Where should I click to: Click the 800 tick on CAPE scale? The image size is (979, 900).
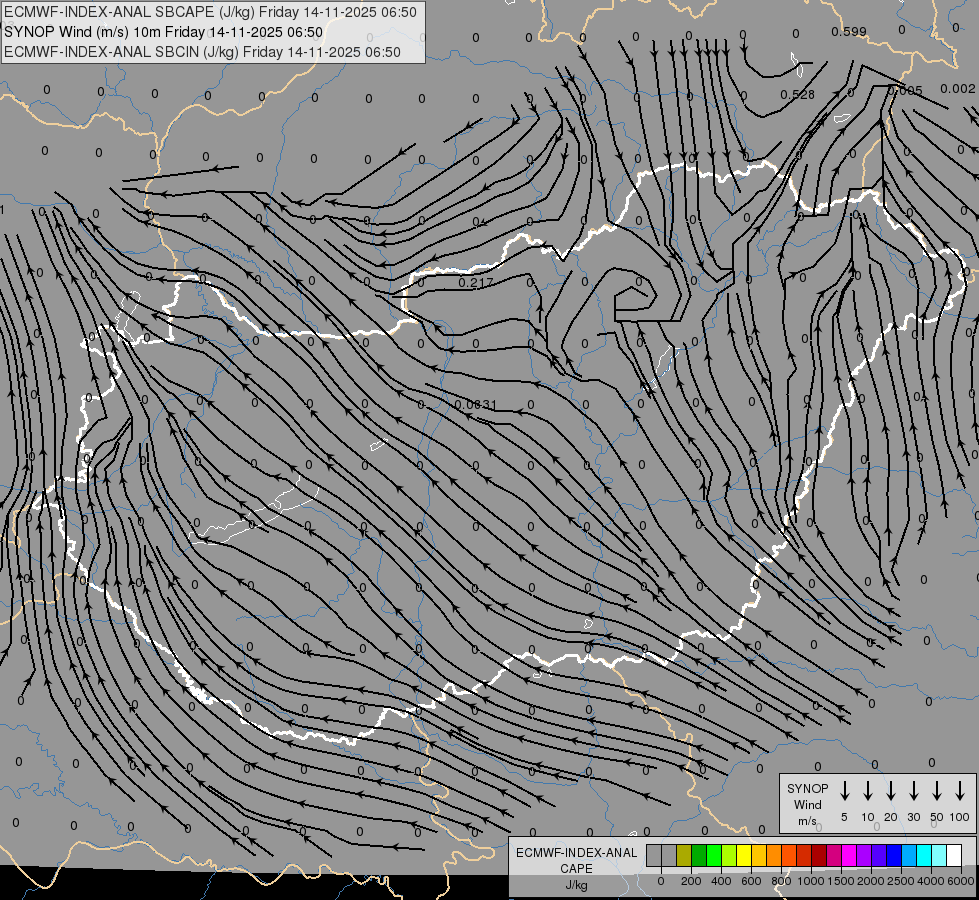pyautogui.click(x=781, y=881)
